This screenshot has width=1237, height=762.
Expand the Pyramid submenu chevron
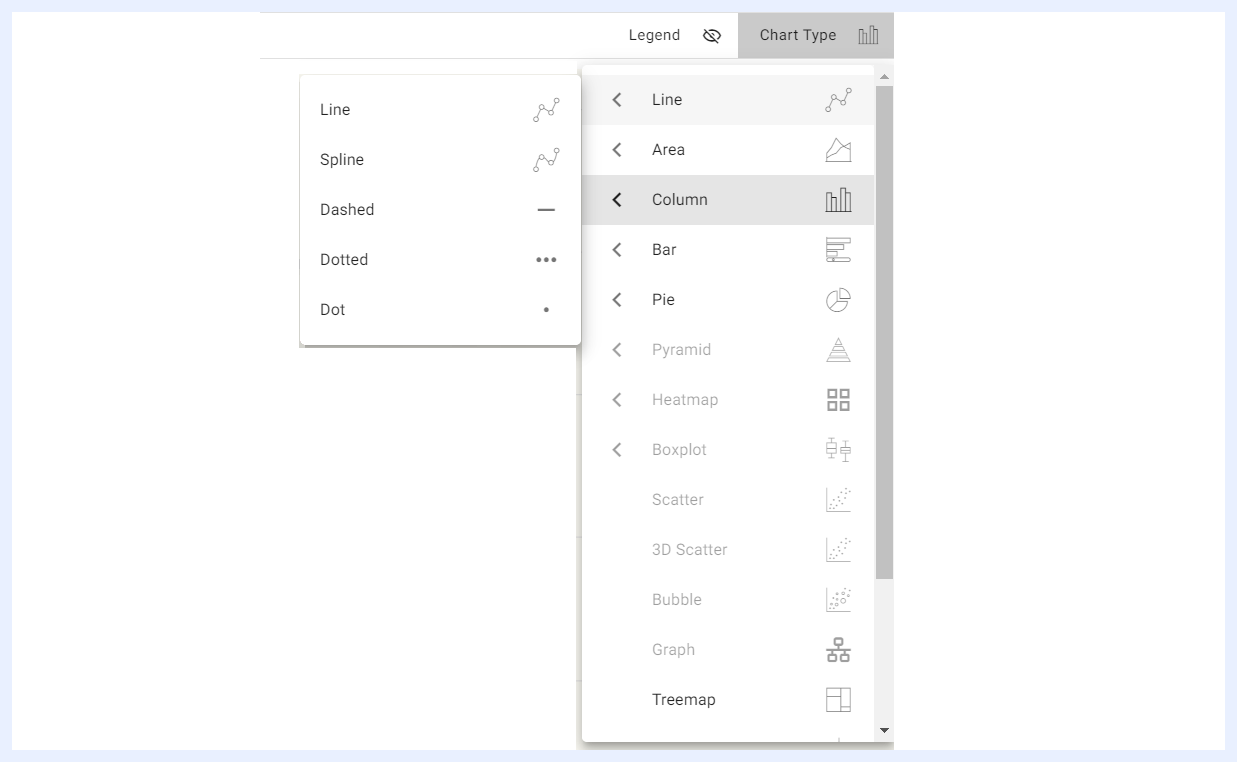tap(617, 350)
